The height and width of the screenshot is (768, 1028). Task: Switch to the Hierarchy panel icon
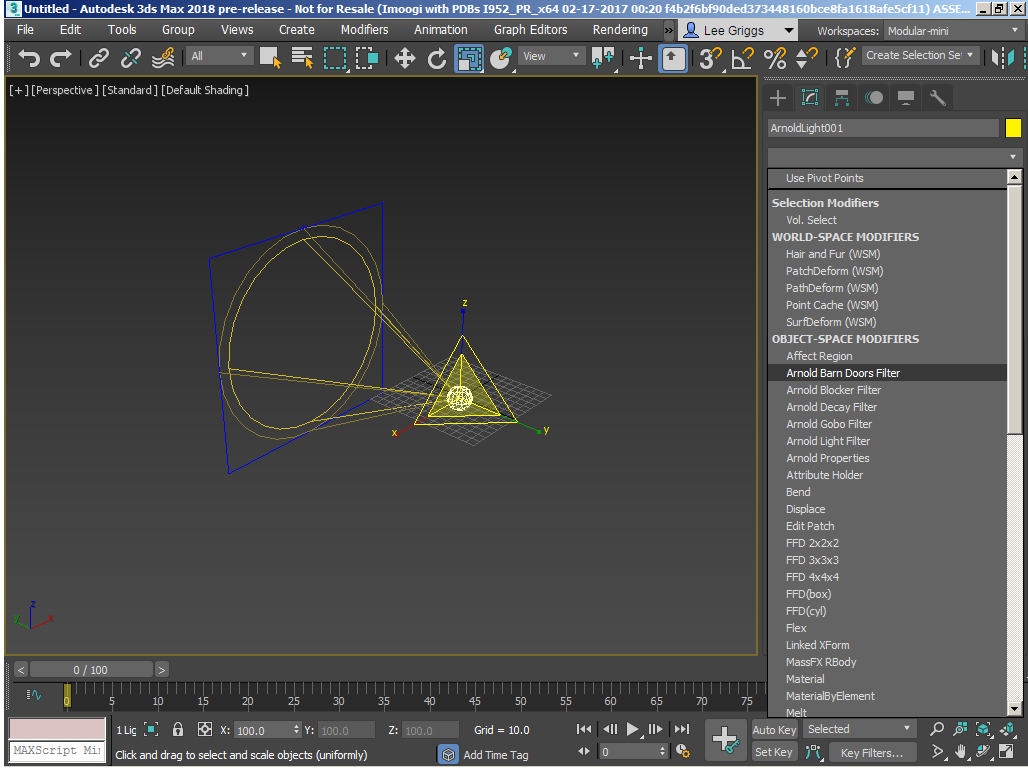842,97
